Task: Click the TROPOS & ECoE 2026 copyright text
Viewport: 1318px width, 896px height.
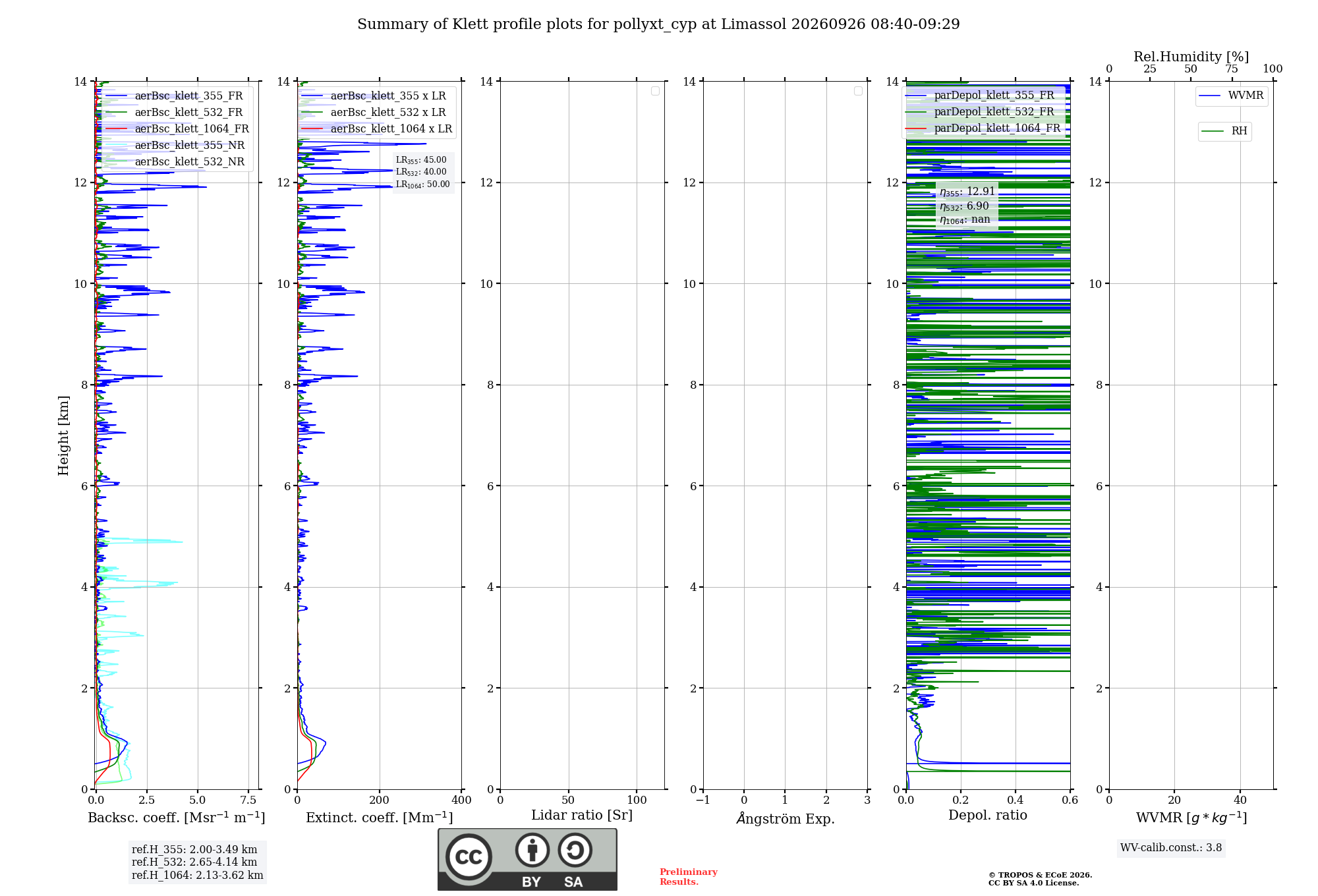Action: coord(1041,875)
